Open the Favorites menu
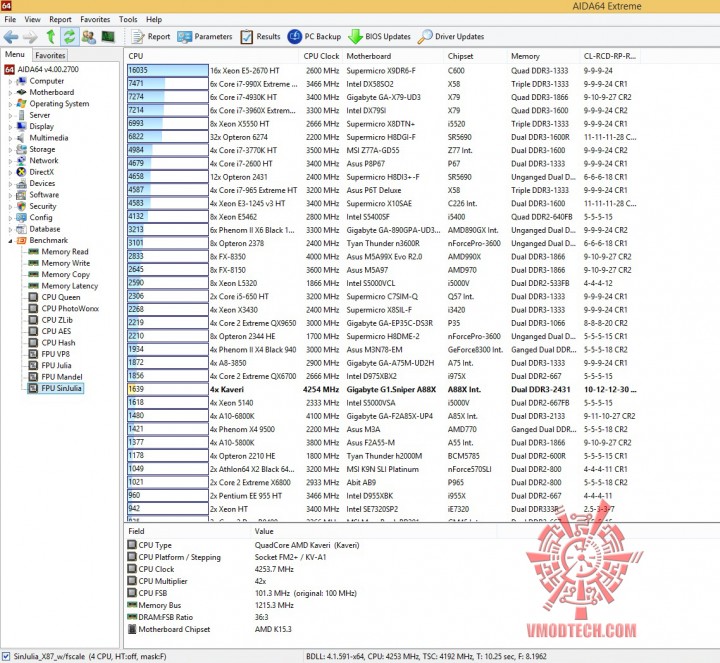 tap(95, 19)
